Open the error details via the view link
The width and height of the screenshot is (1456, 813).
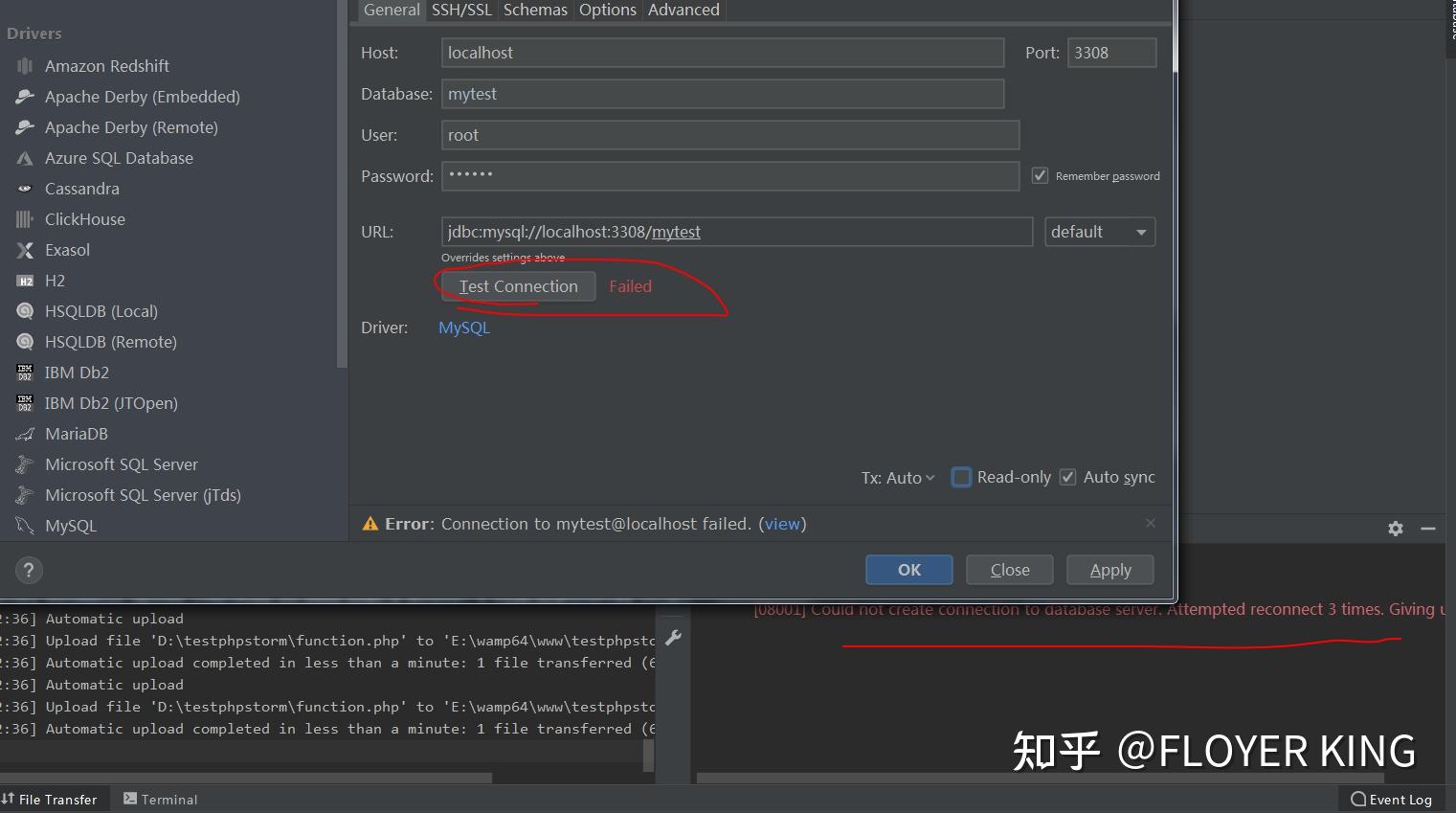pos(783,524)
